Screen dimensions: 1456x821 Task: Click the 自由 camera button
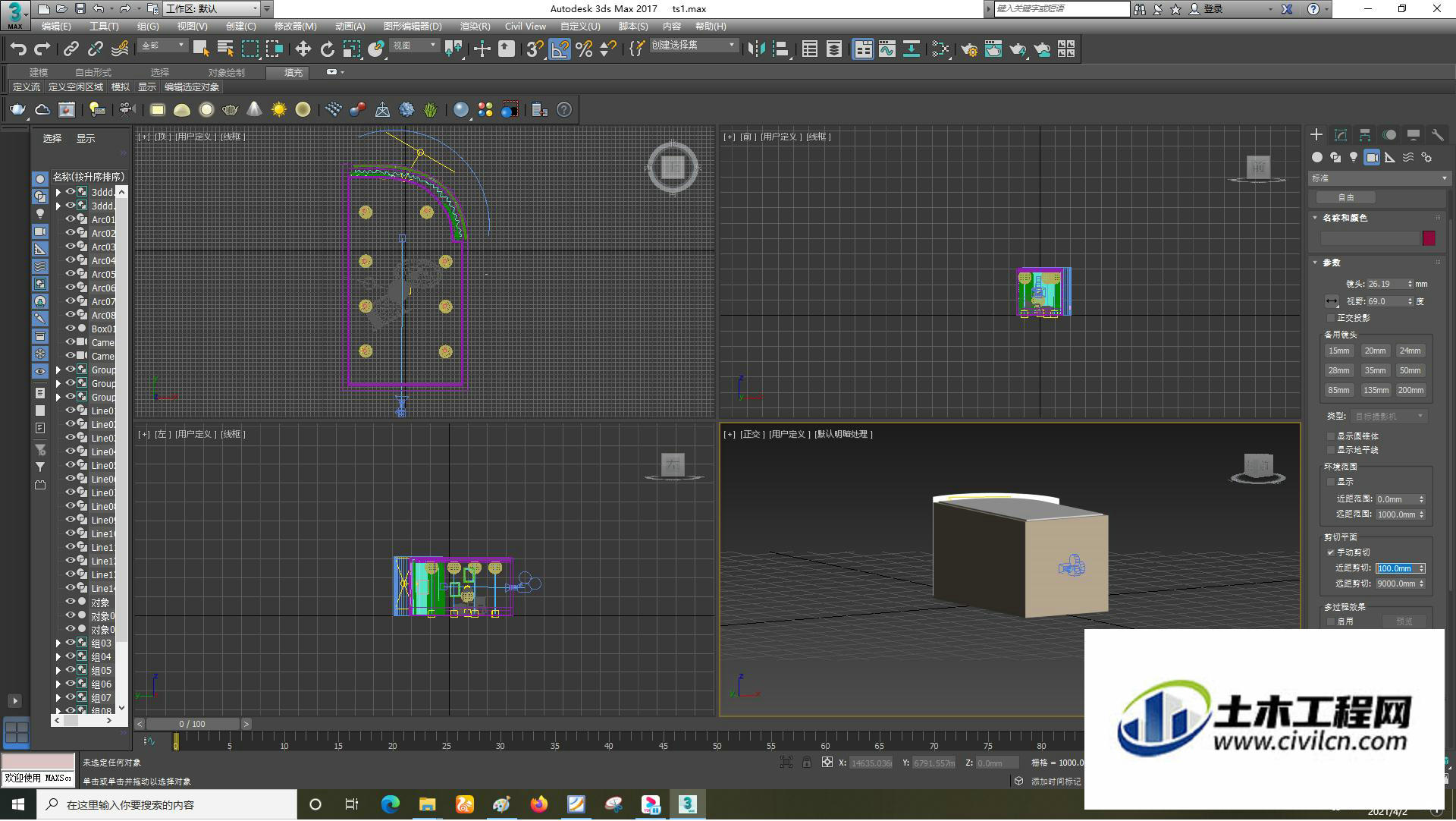point(1345,197)
